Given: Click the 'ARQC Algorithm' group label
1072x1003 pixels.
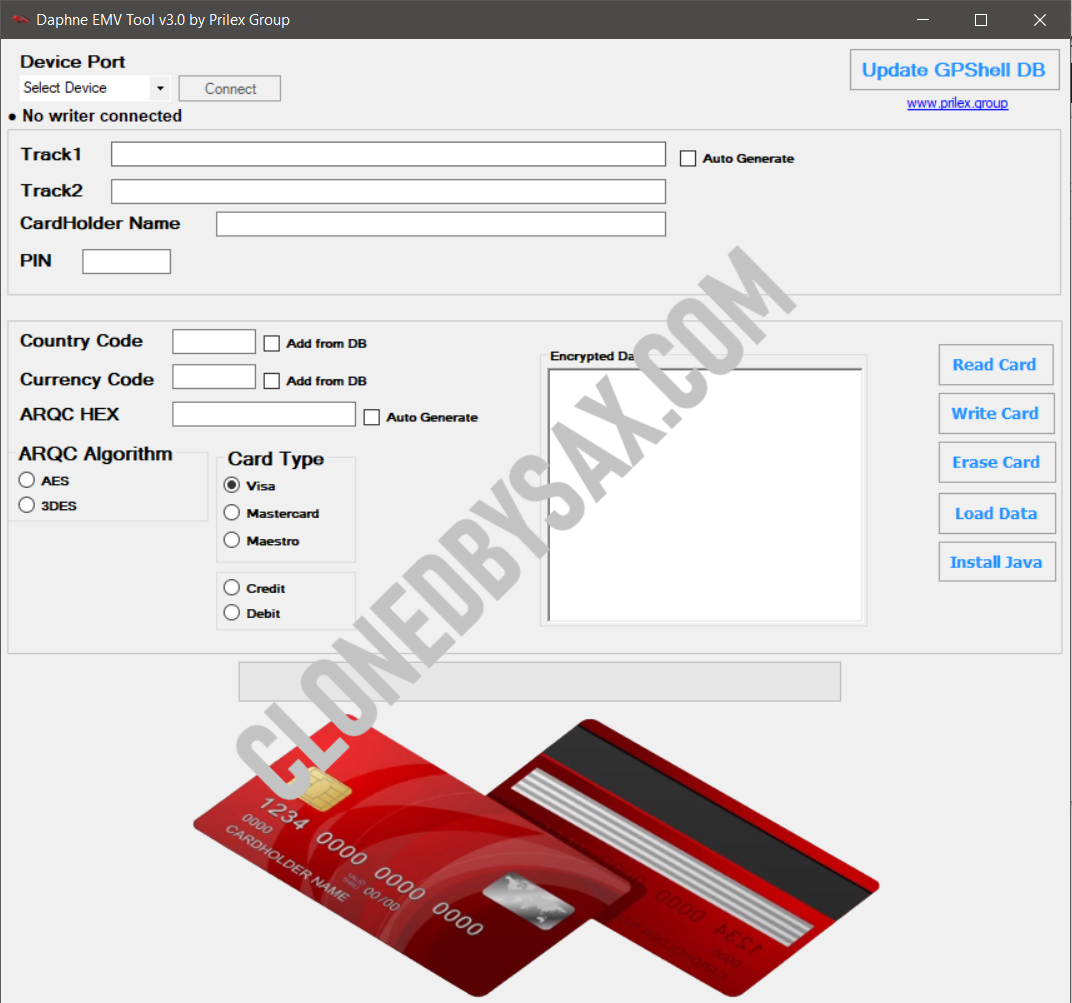Looking at the screenshot, I should [96, 454].
